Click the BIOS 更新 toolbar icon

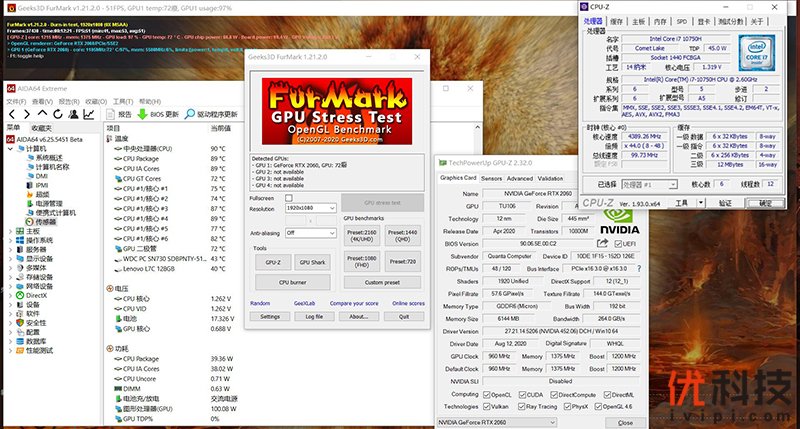142,114
